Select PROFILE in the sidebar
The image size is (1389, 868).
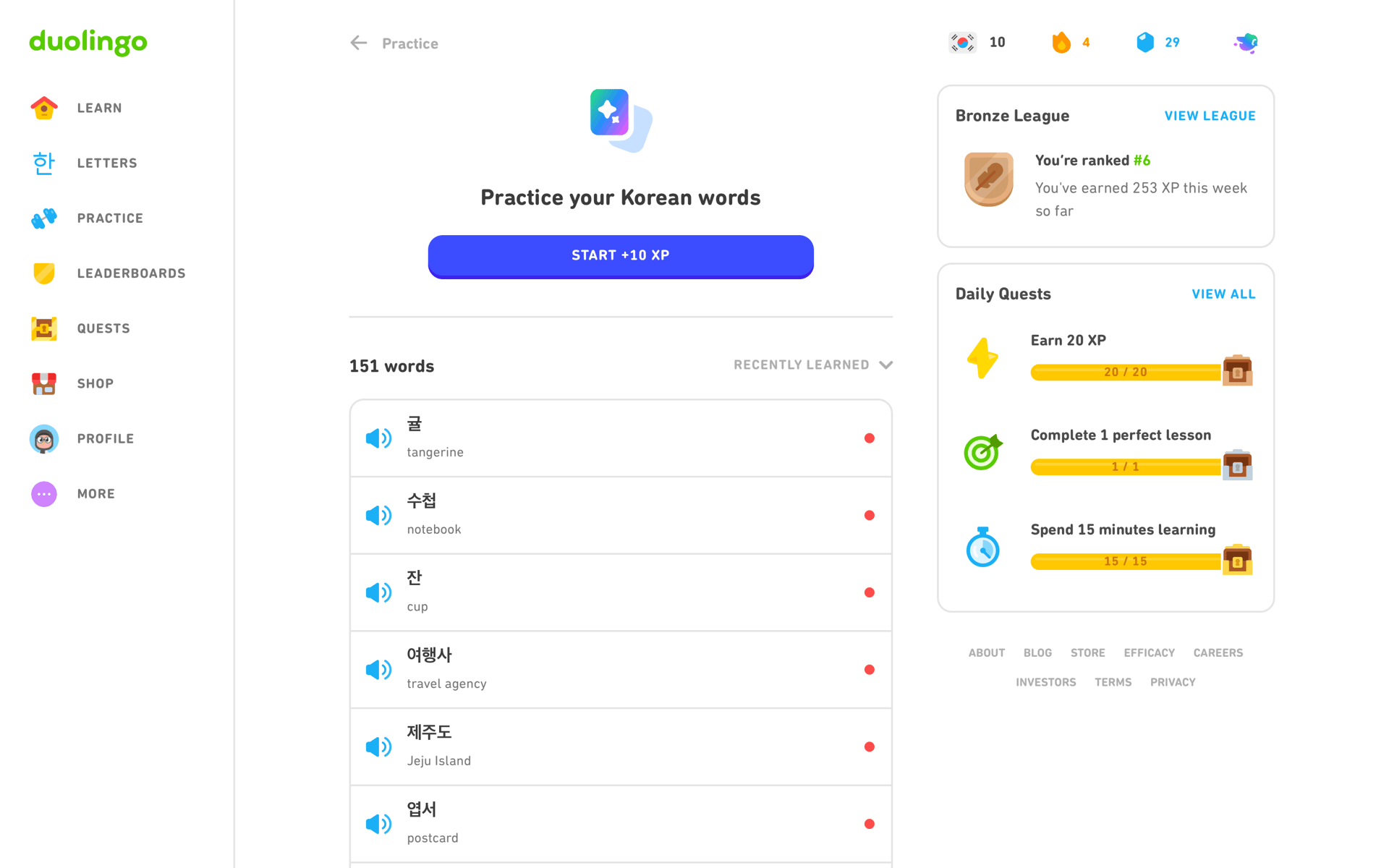(106, 439)
